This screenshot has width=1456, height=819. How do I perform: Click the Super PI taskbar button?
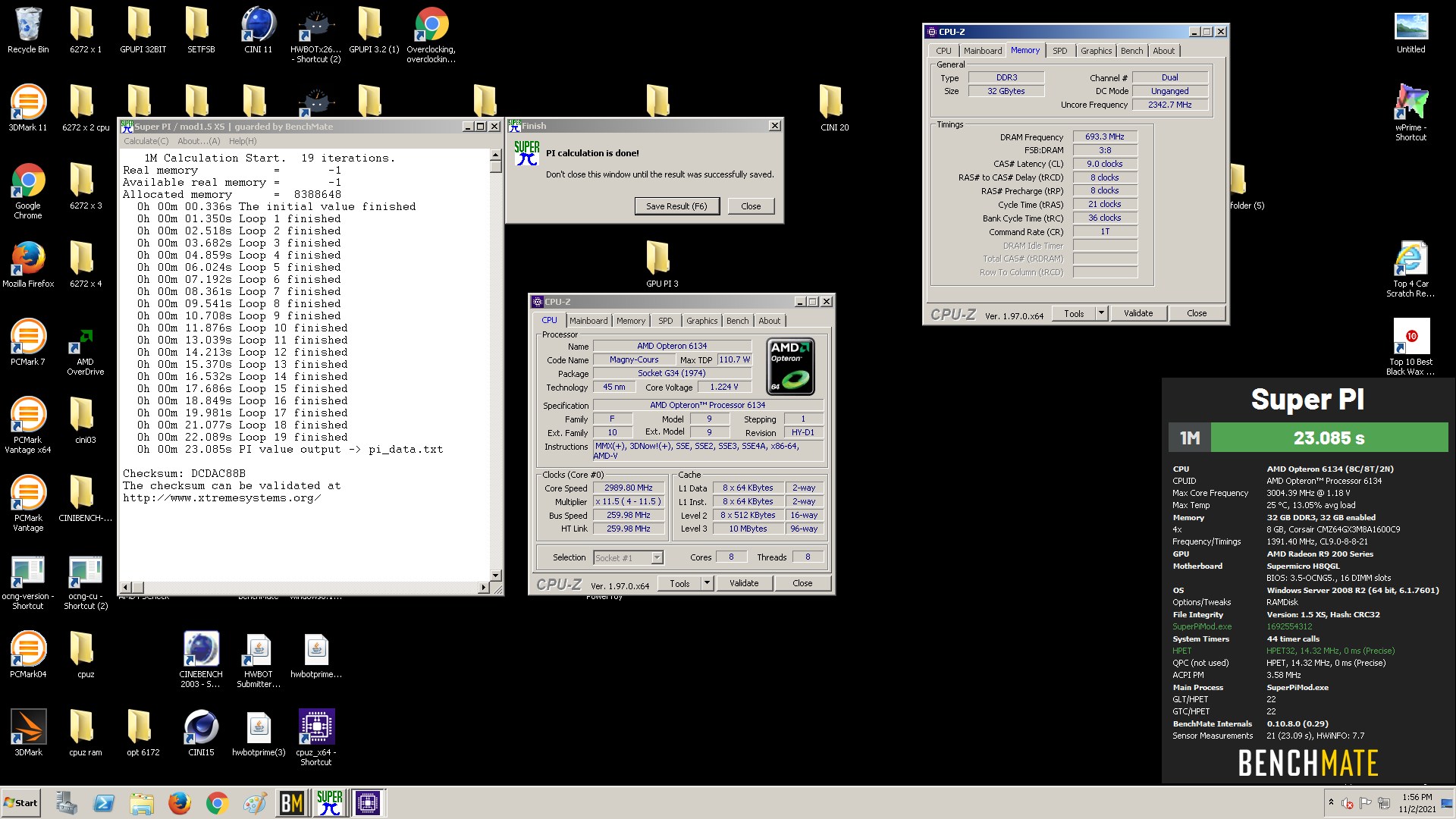(330, 803)
